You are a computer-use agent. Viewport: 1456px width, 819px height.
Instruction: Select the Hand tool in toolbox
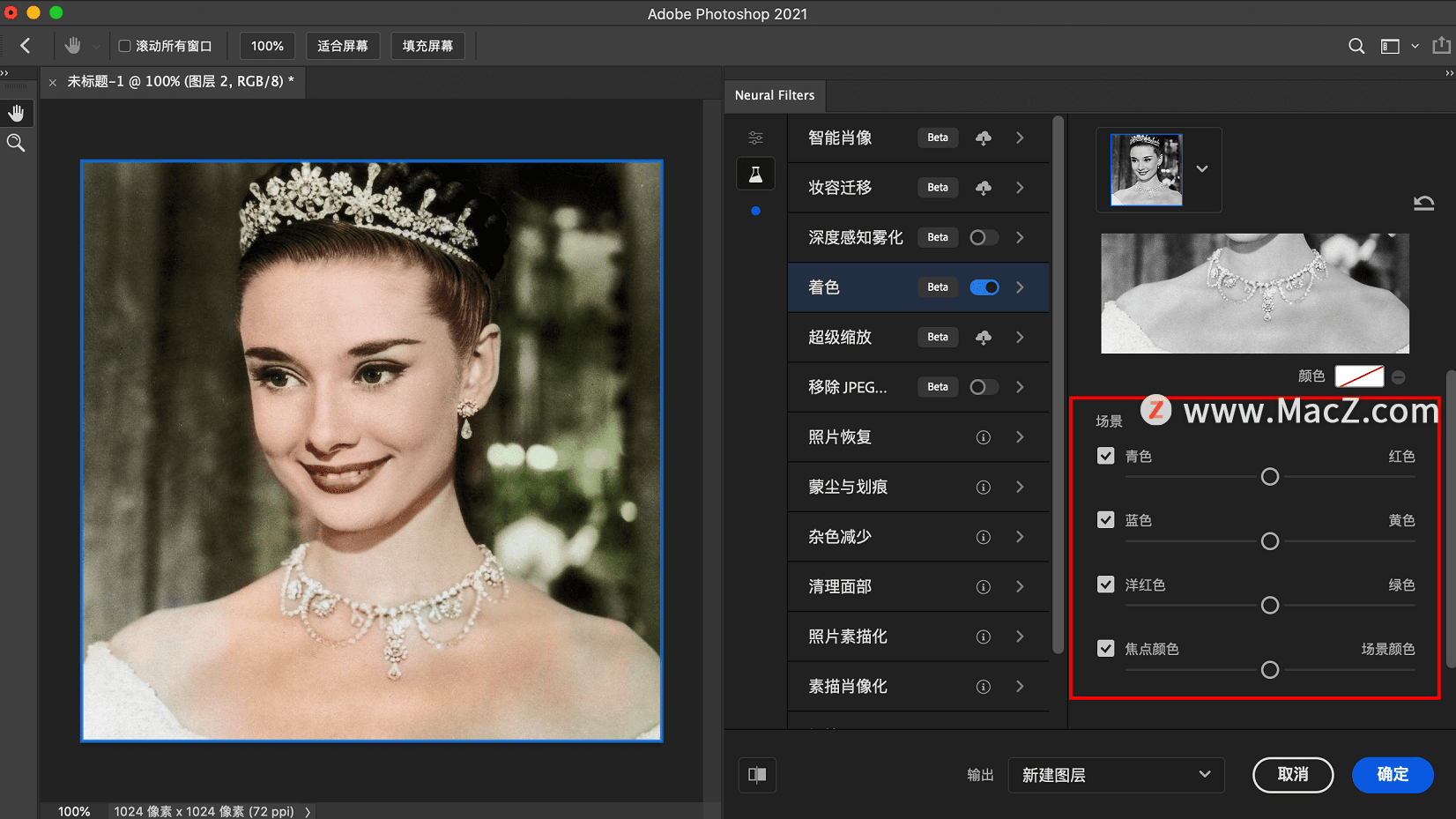[16, 113]
